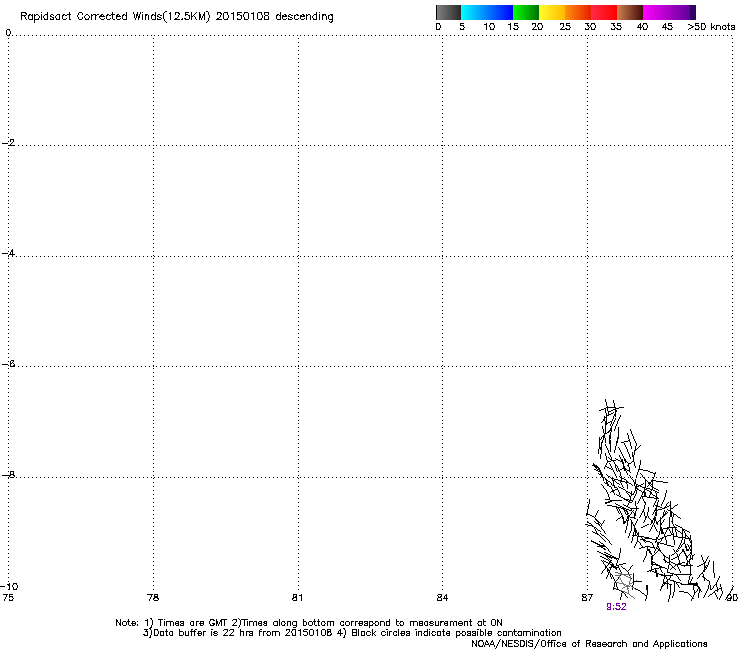Click the longitude '81' axis label

pos(297,598)
